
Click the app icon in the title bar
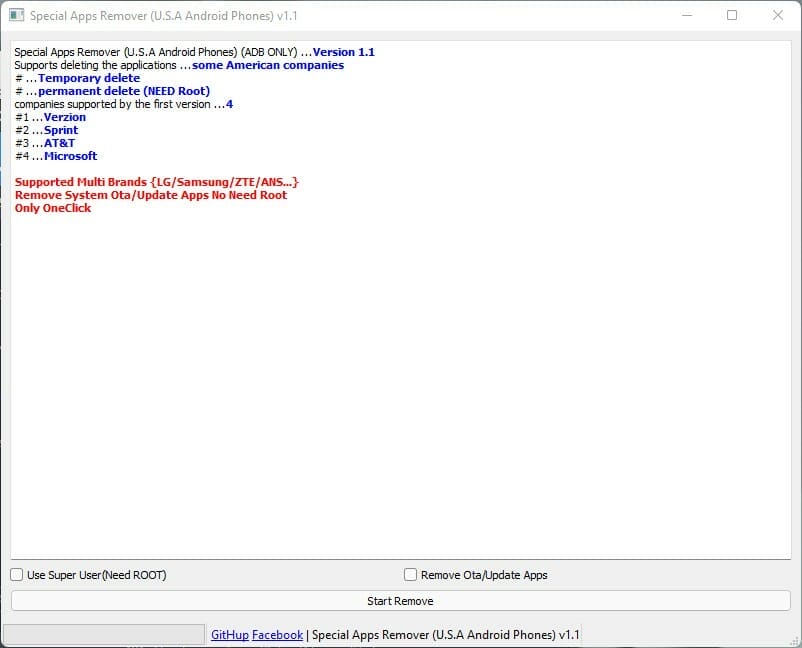(x=16, y=15)
